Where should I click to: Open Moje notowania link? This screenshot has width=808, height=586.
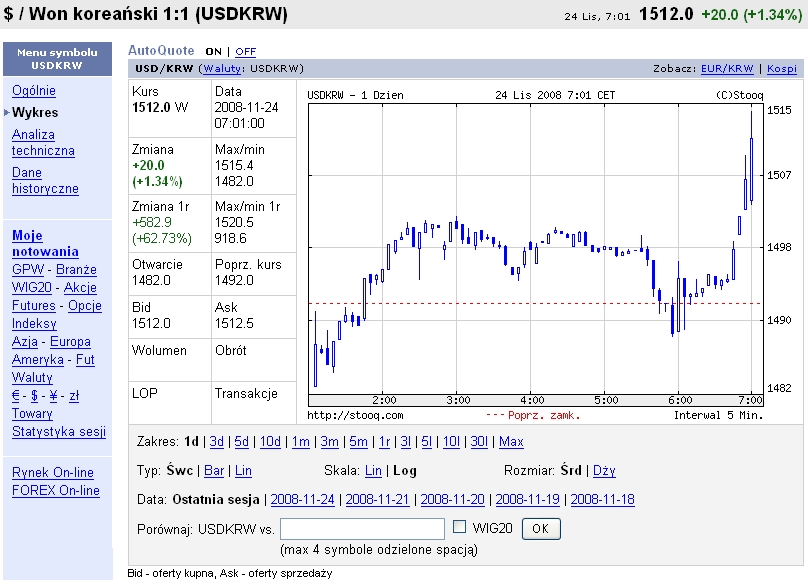point(45,244)
